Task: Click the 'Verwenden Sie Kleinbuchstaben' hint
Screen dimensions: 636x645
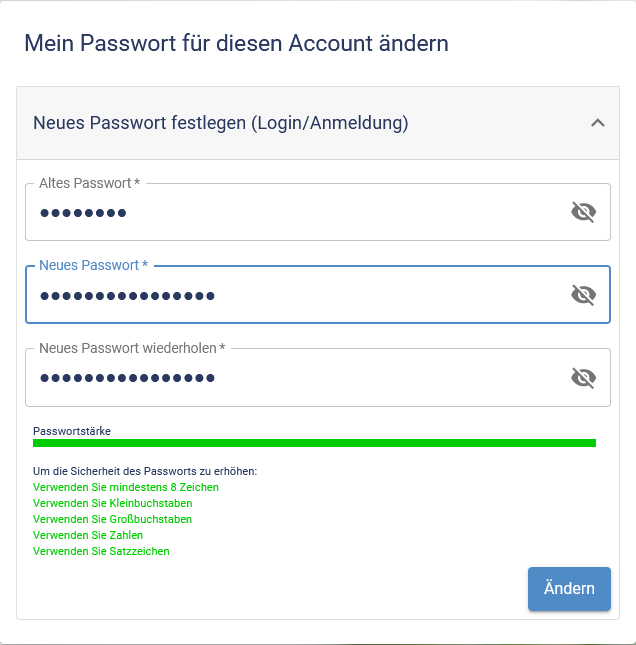Action: tap(112, 503)
